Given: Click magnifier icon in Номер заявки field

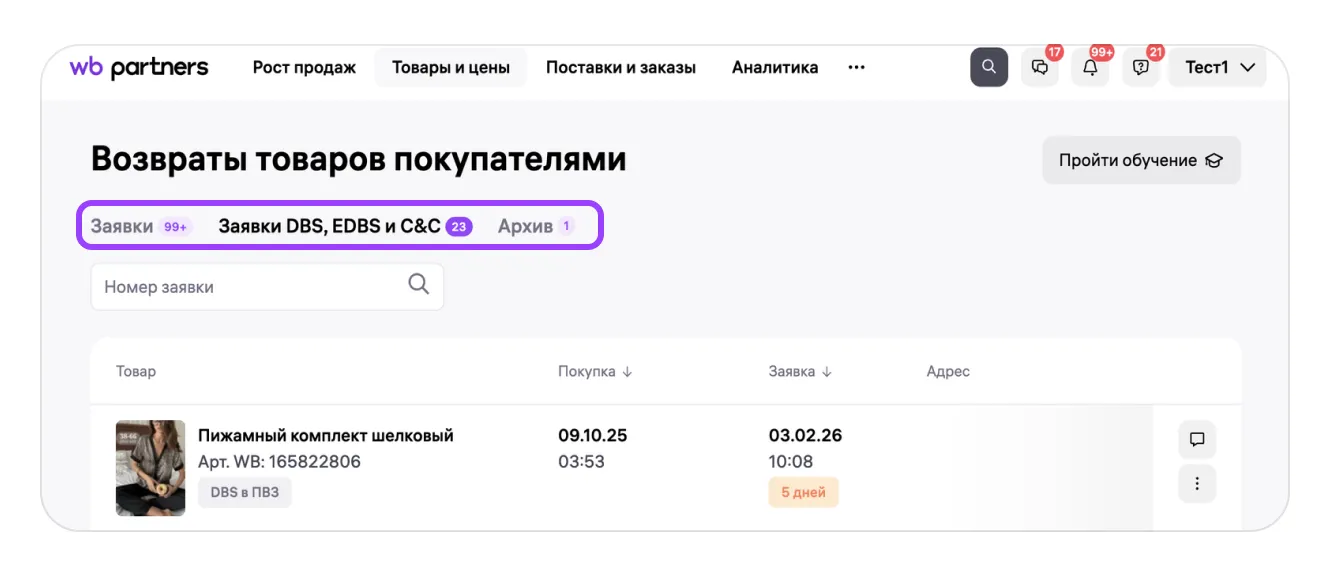Looking at the screenshot, I should pos(419,285).
